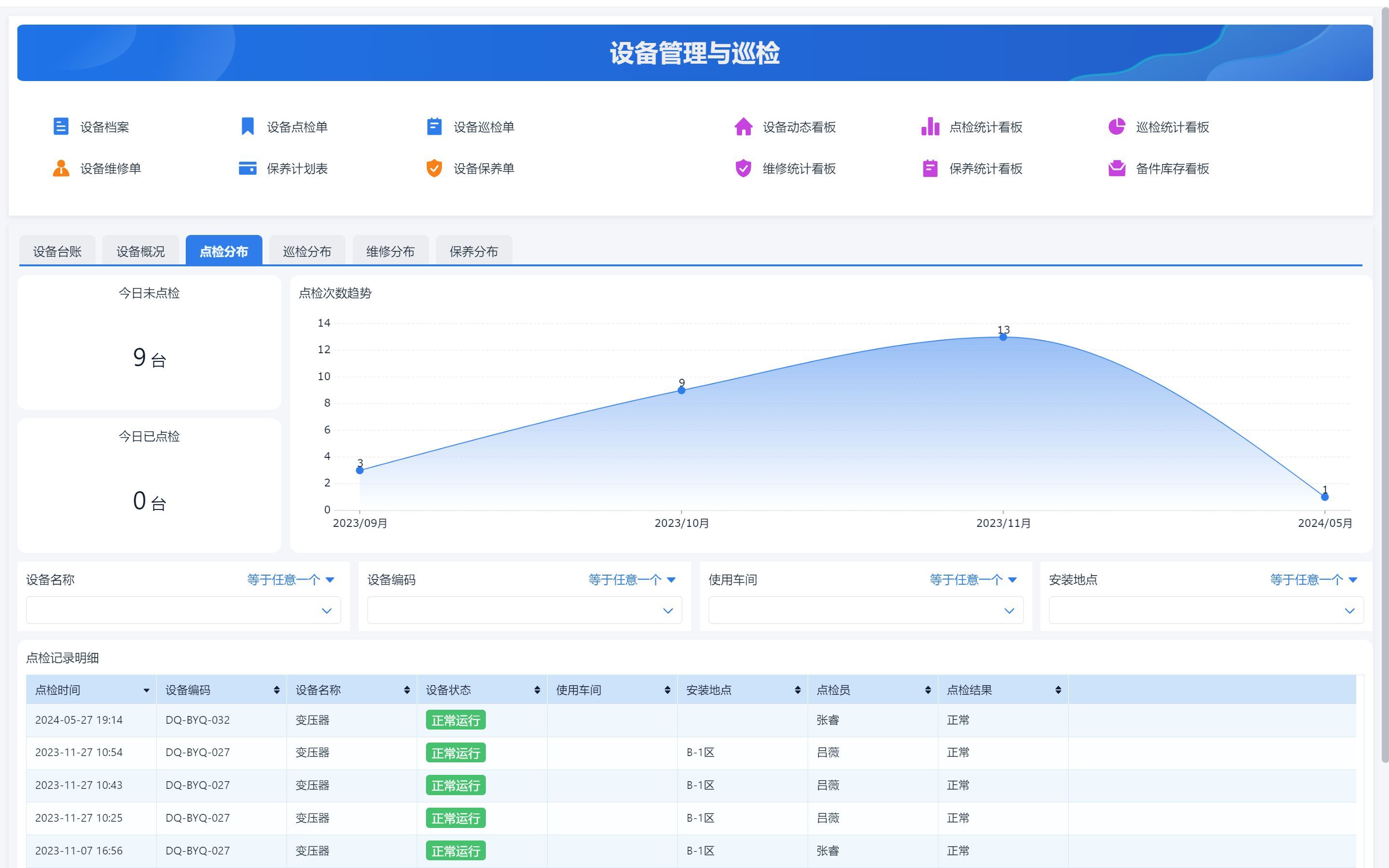Click the 设备点检单 bookmark icon

tap(248, 126)
